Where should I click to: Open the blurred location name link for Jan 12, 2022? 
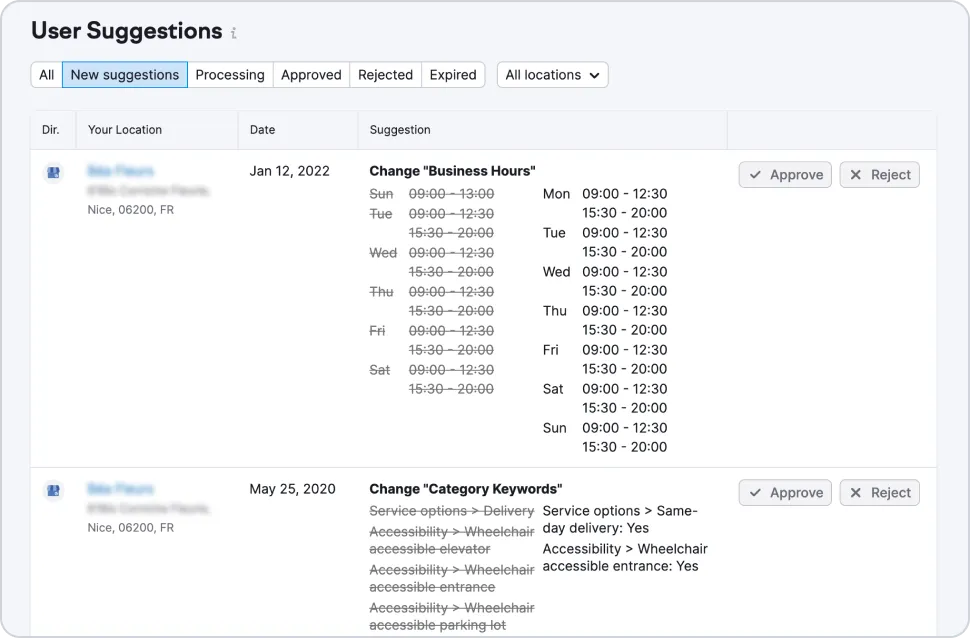tap(121, 171)
